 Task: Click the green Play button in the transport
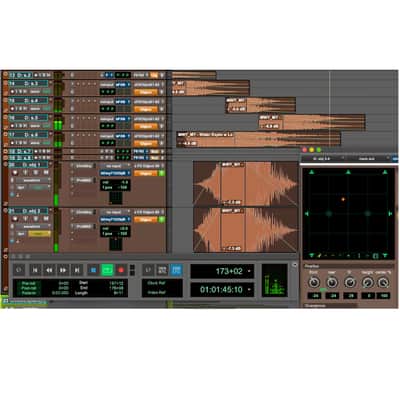click(107, 270)
